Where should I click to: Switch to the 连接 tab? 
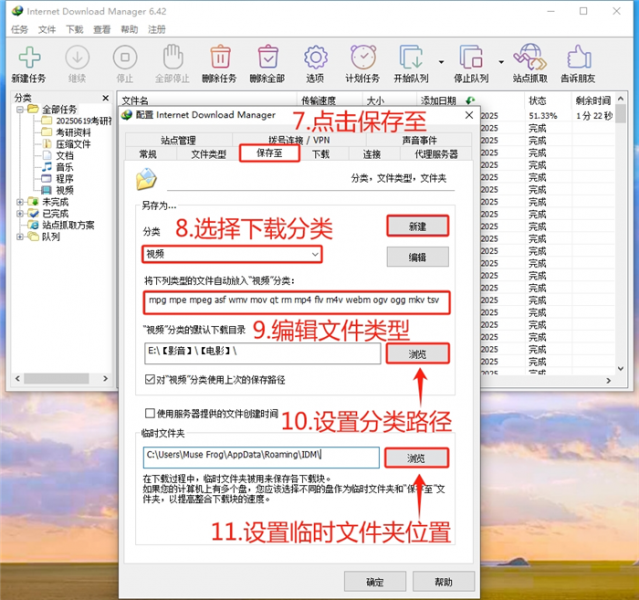coord(372,154)
